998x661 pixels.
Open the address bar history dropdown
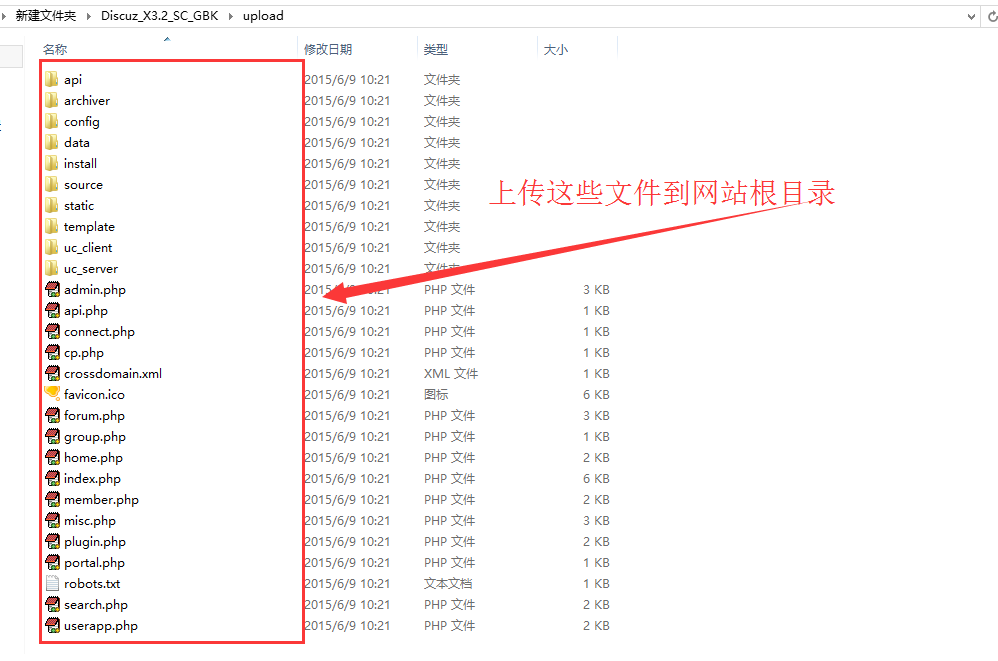[x=970, y=16]
